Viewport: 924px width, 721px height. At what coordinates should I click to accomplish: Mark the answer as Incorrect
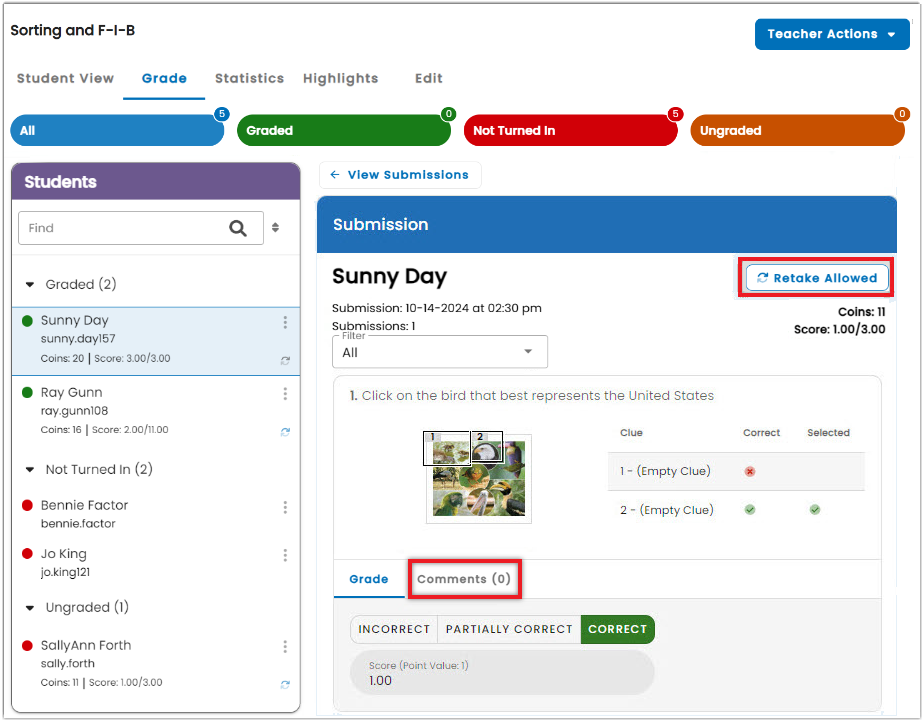pyautogui.click(x=394, y=629)
